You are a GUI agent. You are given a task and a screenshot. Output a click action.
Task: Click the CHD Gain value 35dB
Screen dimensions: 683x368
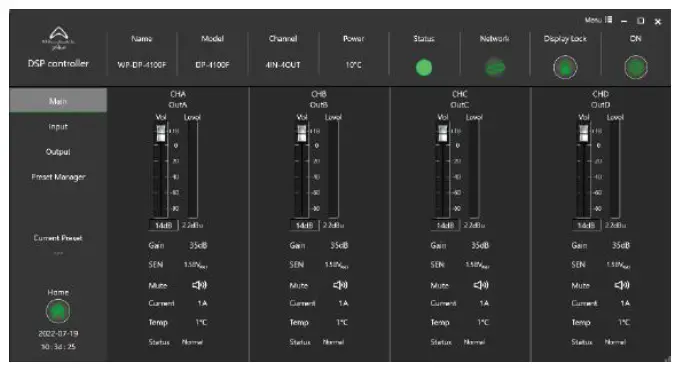tap(621, 246)
